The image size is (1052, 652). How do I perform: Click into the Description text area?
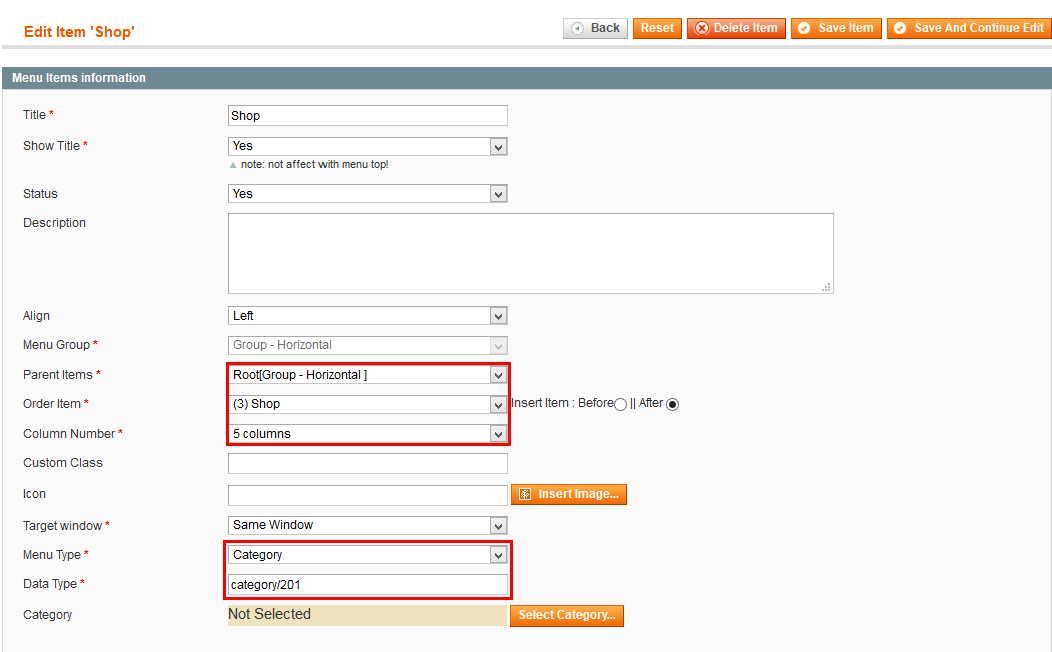pos(531,254)
